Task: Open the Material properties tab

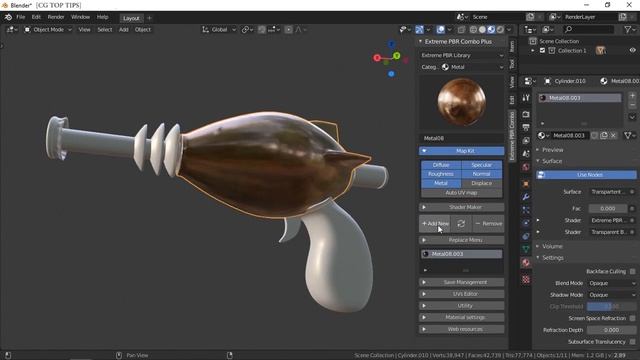Action: 526,262
